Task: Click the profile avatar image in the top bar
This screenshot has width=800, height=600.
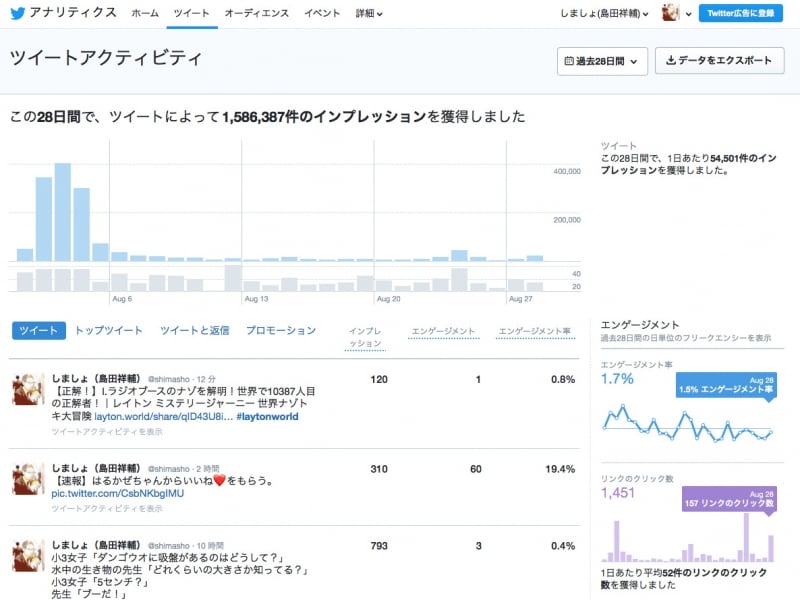Action: pos(671,14)
